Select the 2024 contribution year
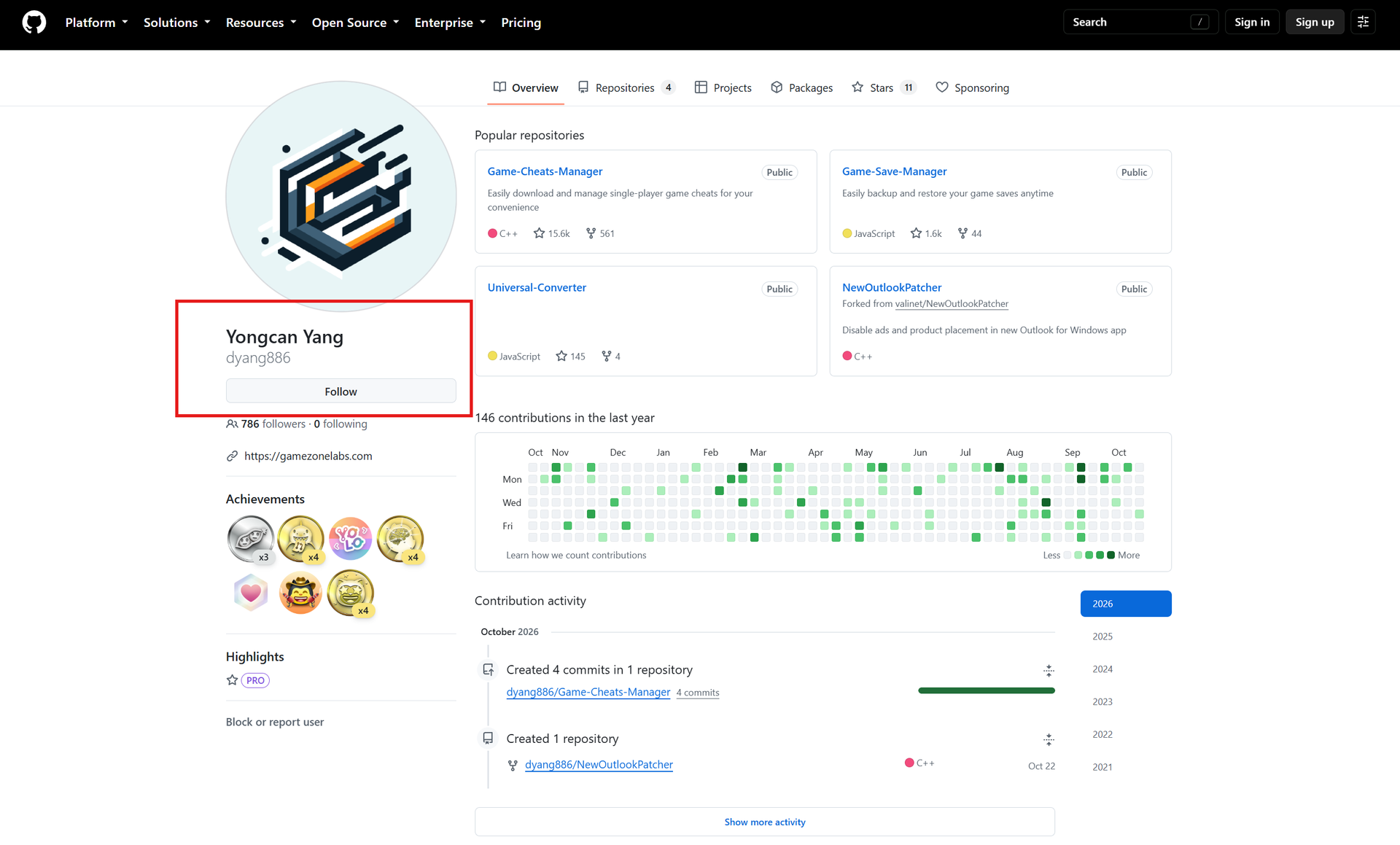This screenshot has width=1400, height=845. click(x=1102, y=669)
